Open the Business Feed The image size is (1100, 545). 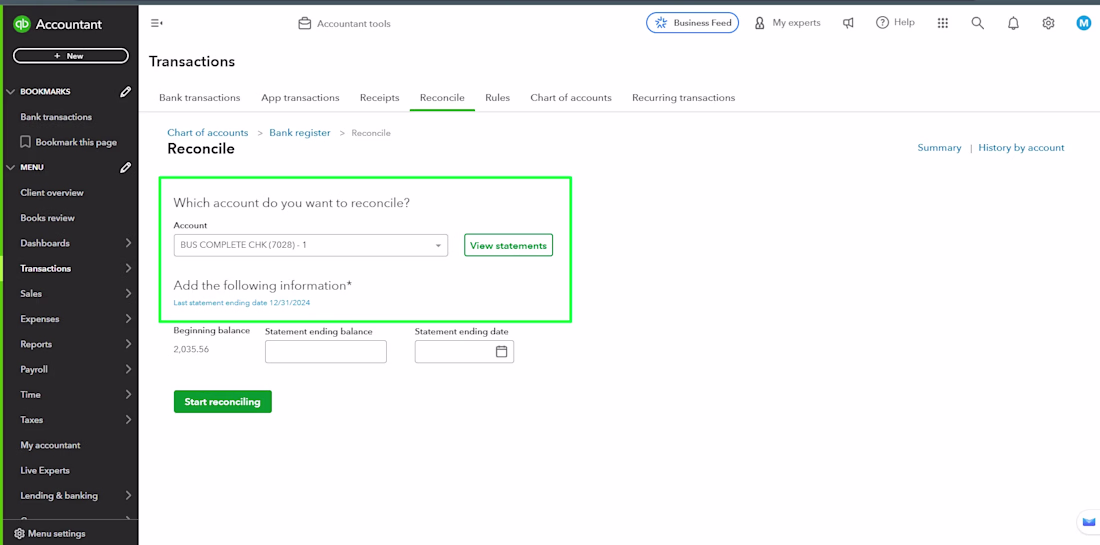[x=692, y=23]
